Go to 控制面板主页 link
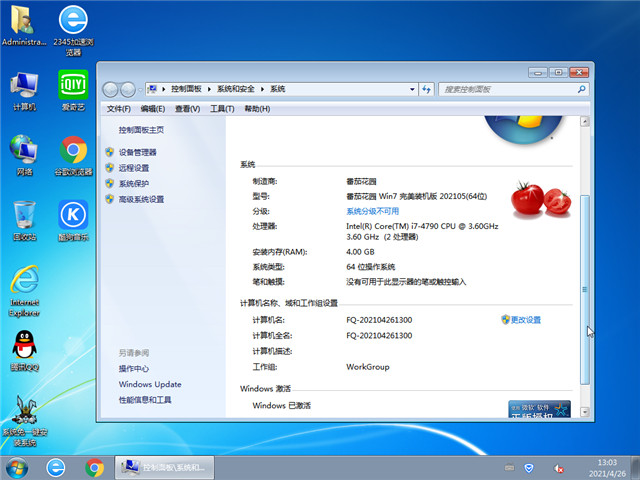The width and height of the screenshot is (640, 480). pos(141,130)
